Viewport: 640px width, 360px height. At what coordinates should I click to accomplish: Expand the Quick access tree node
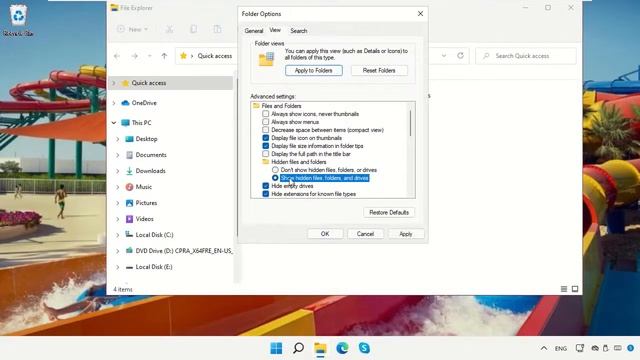point(114,83)
